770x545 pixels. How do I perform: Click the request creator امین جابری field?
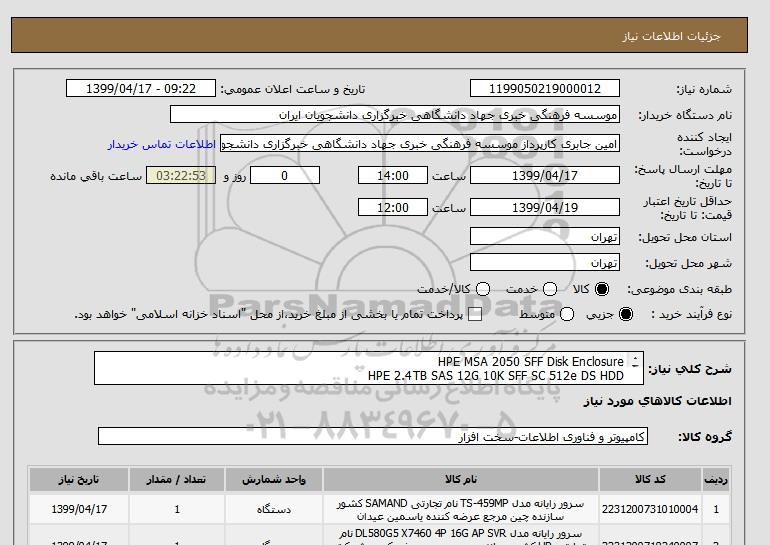tap(420, 144)
